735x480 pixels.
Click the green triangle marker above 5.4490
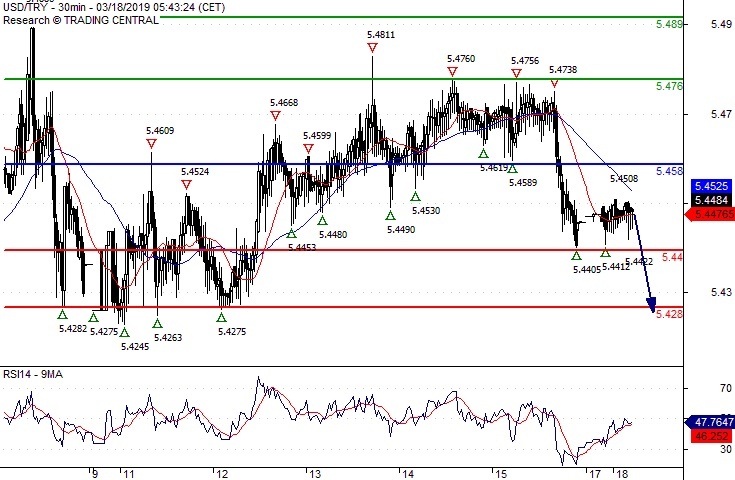pyautogui.click(x=390, y=216)
